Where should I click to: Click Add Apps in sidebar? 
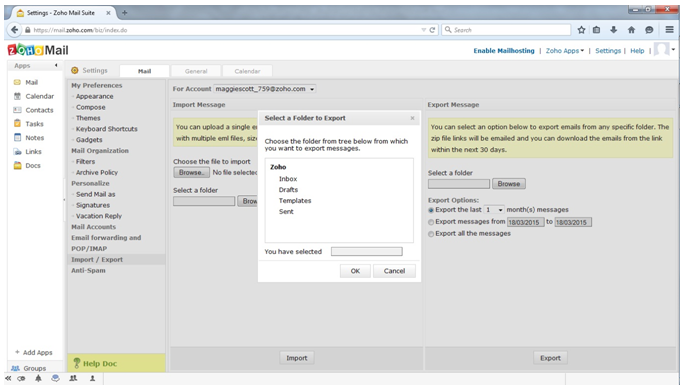pyautogui.click(x=34, y=352)
